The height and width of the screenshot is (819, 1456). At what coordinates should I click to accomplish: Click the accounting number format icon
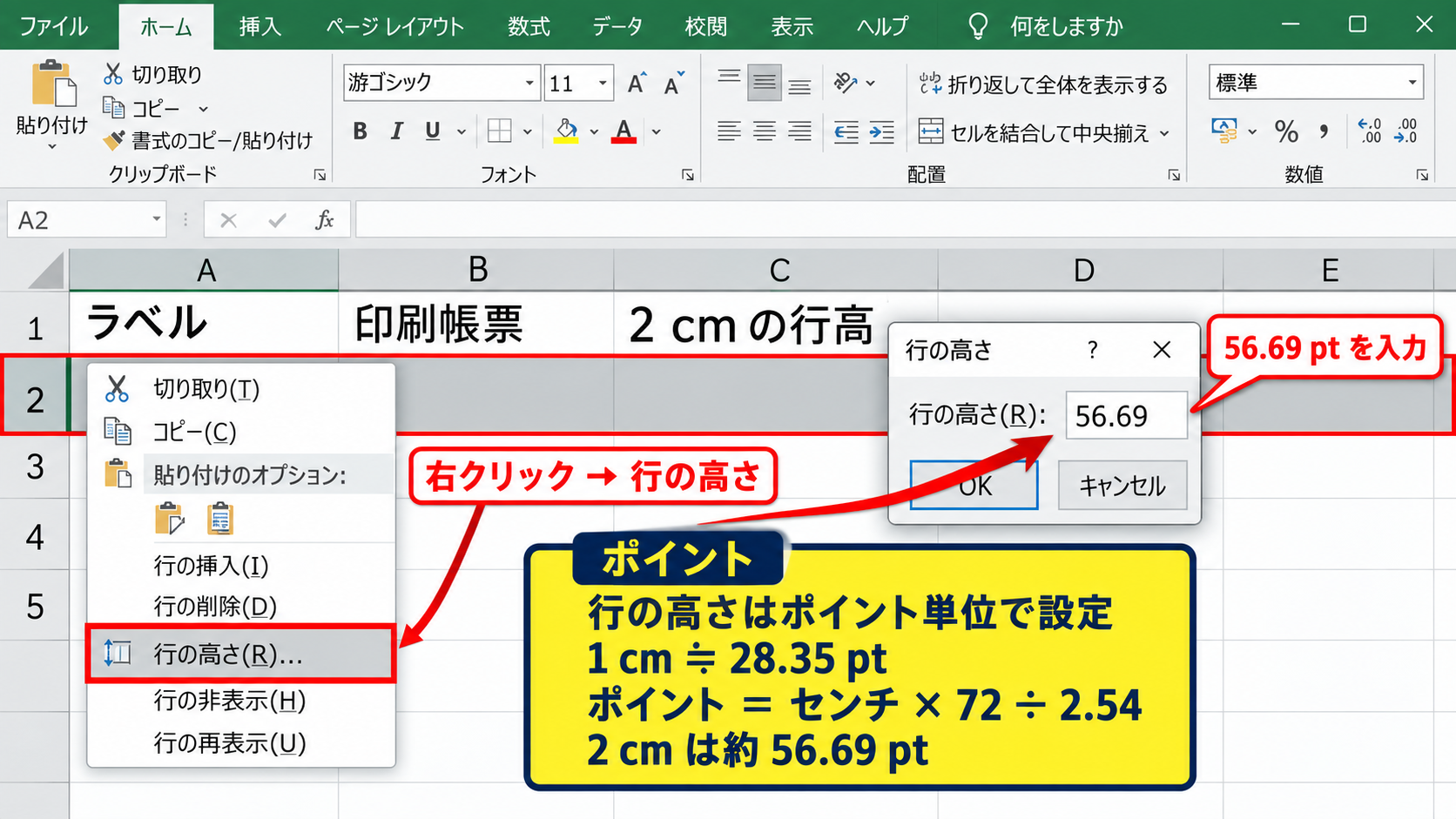point(1224,131)
